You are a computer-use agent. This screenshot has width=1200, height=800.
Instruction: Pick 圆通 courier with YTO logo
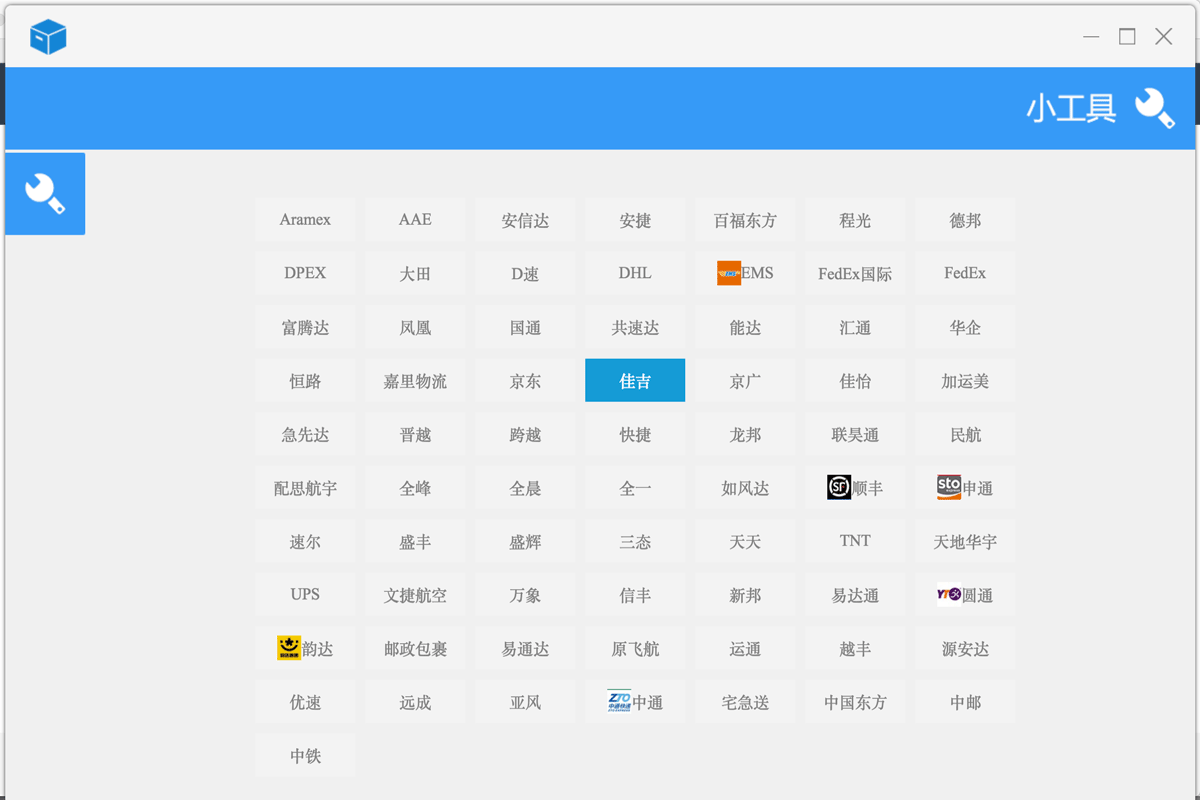[965, 595]
